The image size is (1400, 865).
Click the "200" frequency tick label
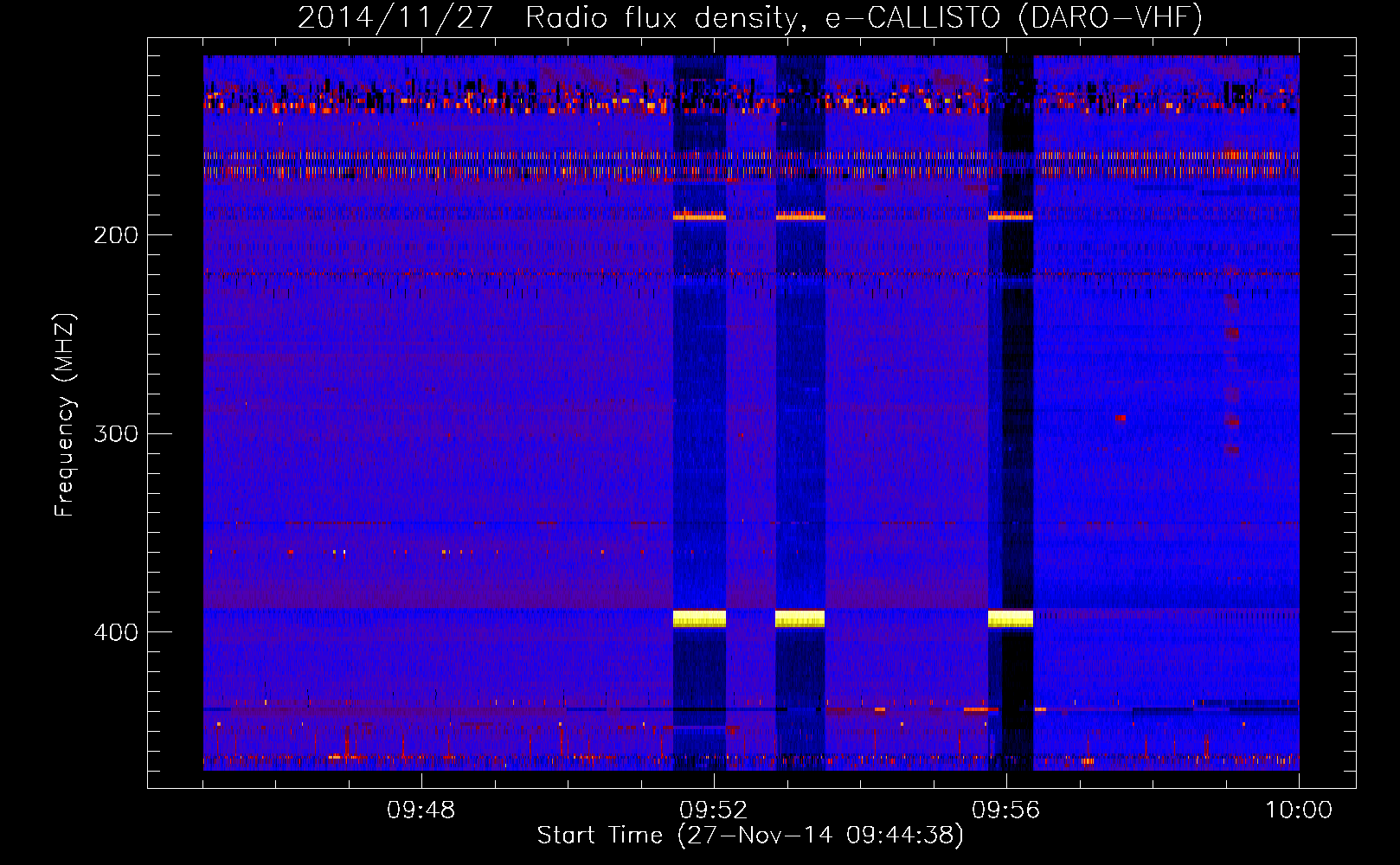tap(116, 235)
